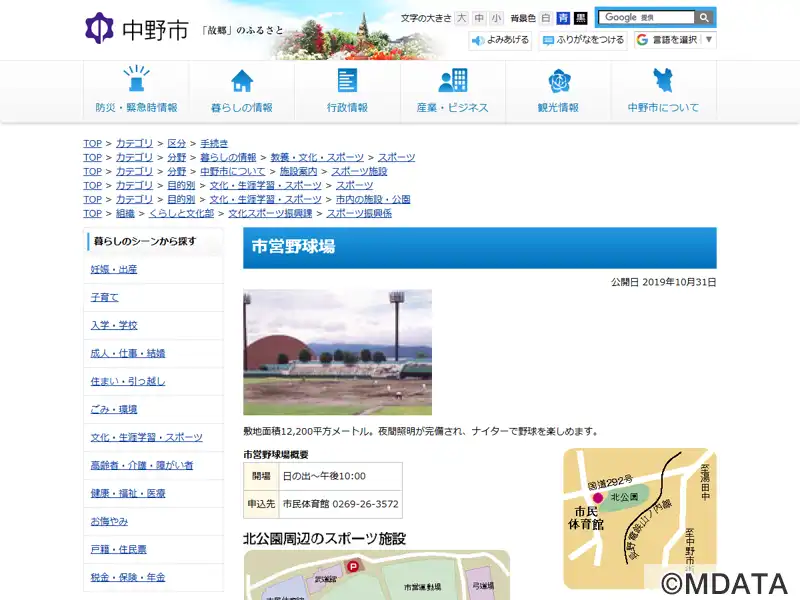Image resolution: width=800 pixels, height=600 pixels.
Task: Open the 言語を選択 language dropdown
Action: 675,40
